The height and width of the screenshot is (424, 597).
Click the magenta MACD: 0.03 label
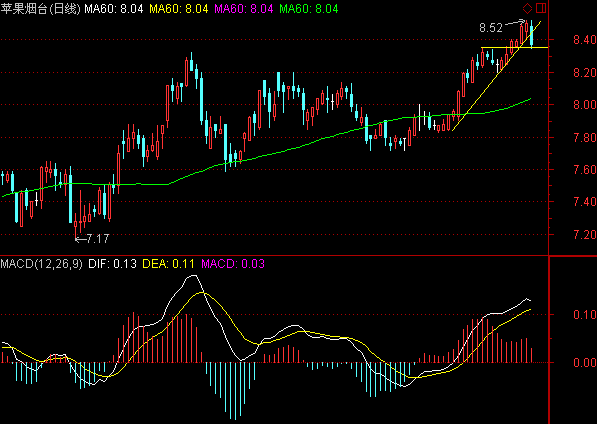tap(233, 264)
